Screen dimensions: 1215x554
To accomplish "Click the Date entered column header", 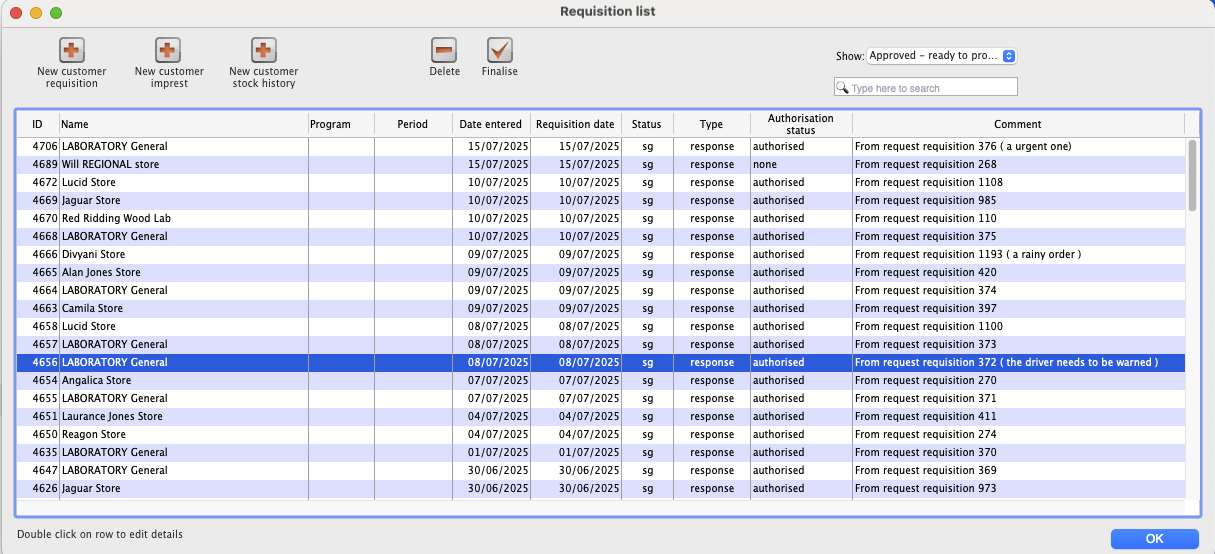I will (490, 124).
